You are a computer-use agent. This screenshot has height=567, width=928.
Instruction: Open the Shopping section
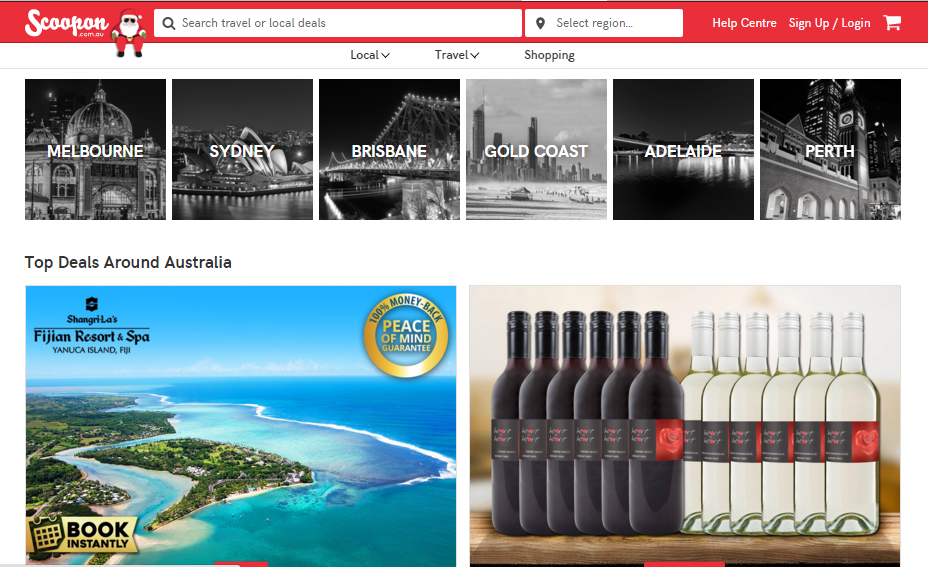(549, 55)
